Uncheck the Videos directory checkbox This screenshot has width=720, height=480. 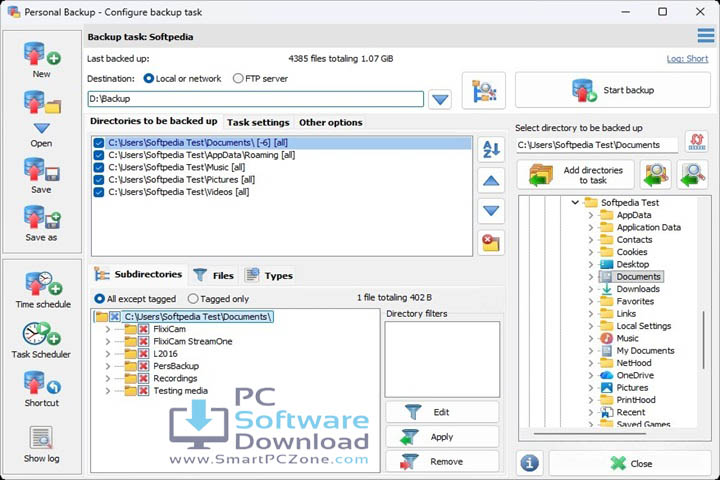99,192
